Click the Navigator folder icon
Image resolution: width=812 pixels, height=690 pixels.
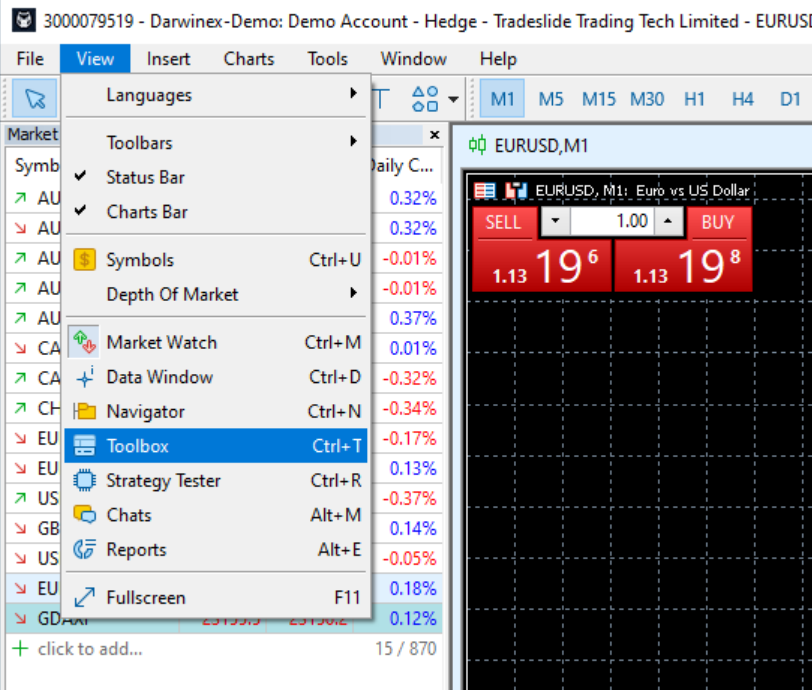84,411
